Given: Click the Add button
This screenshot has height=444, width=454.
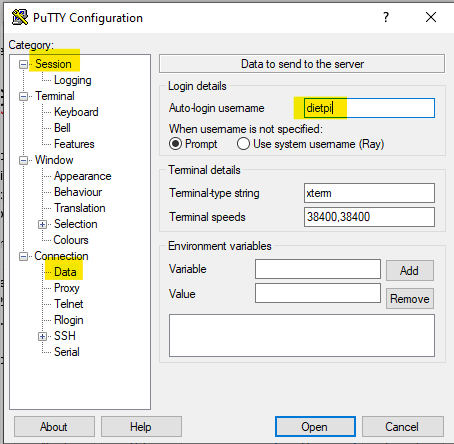Looking at the screenshot, I should click(x=410, y=271).
